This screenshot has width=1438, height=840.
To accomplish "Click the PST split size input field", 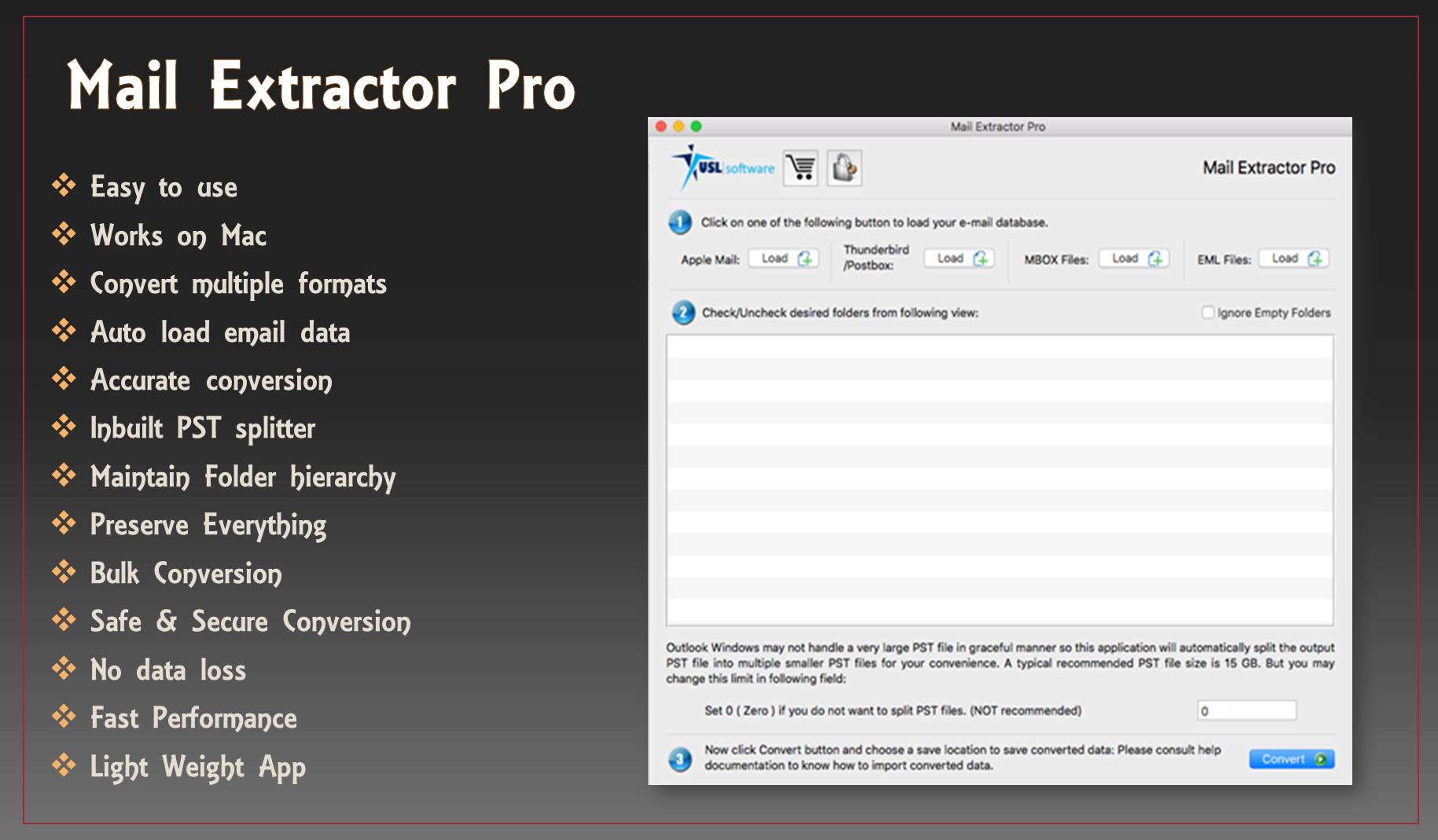I will [1246, 710].
